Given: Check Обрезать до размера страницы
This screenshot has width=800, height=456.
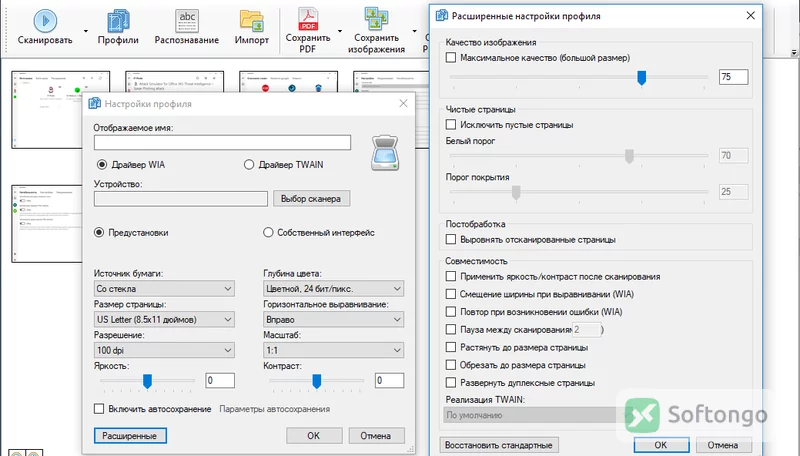Looking at the screenshot, I should point(451,365).
